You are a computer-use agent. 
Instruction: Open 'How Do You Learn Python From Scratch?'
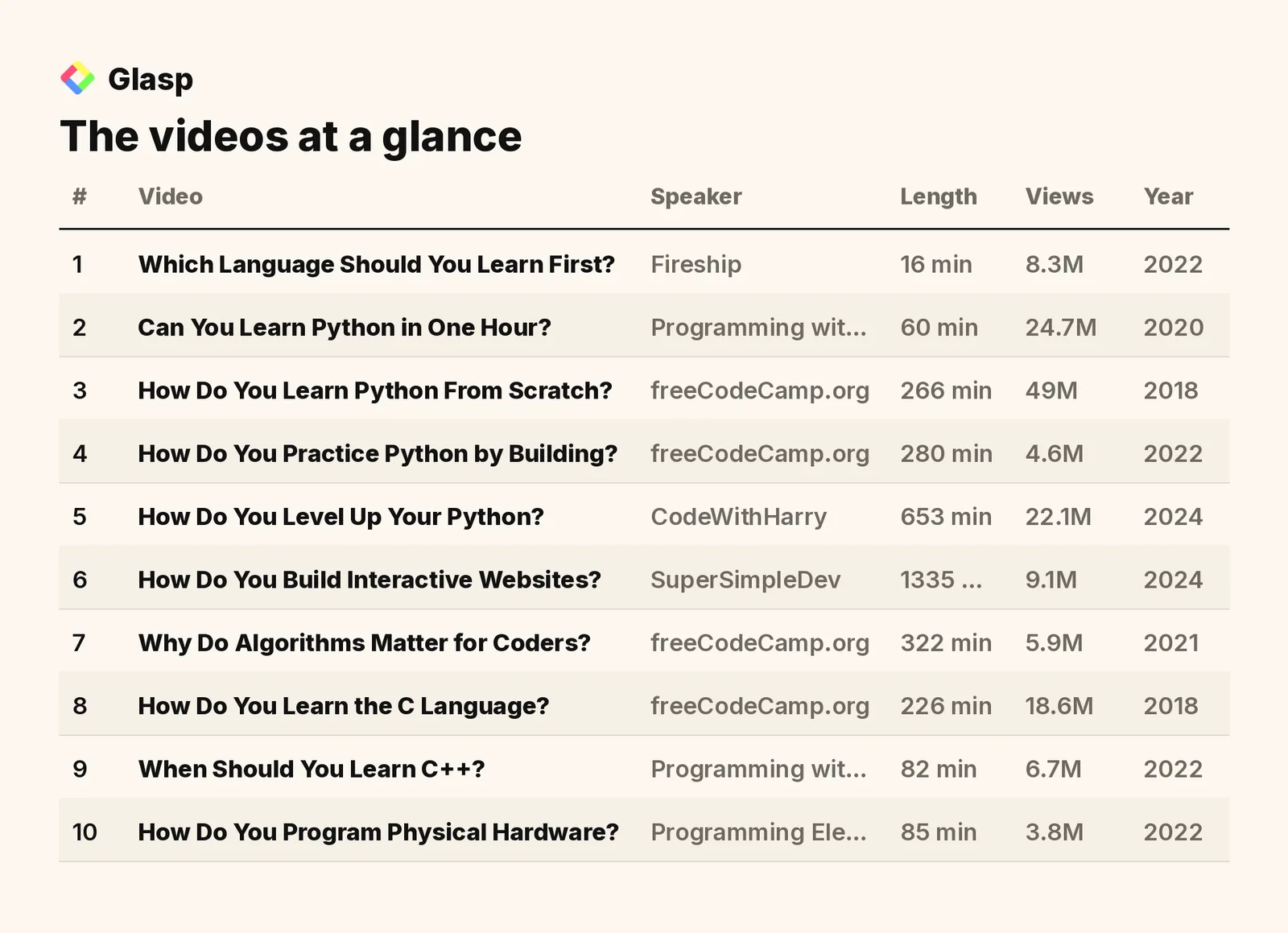point(375,390)
